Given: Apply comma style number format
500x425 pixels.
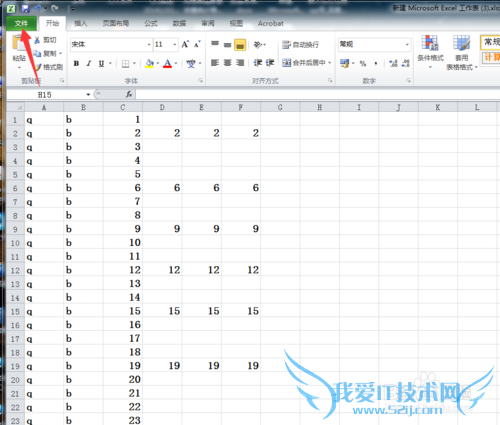Looking at the screenshot, I should coord(376,63).
